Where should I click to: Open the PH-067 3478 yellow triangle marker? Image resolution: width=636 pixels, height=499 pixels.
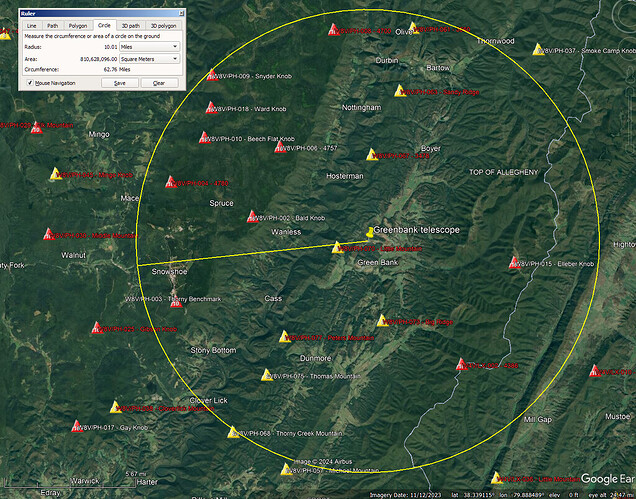[x=372, y=155]
